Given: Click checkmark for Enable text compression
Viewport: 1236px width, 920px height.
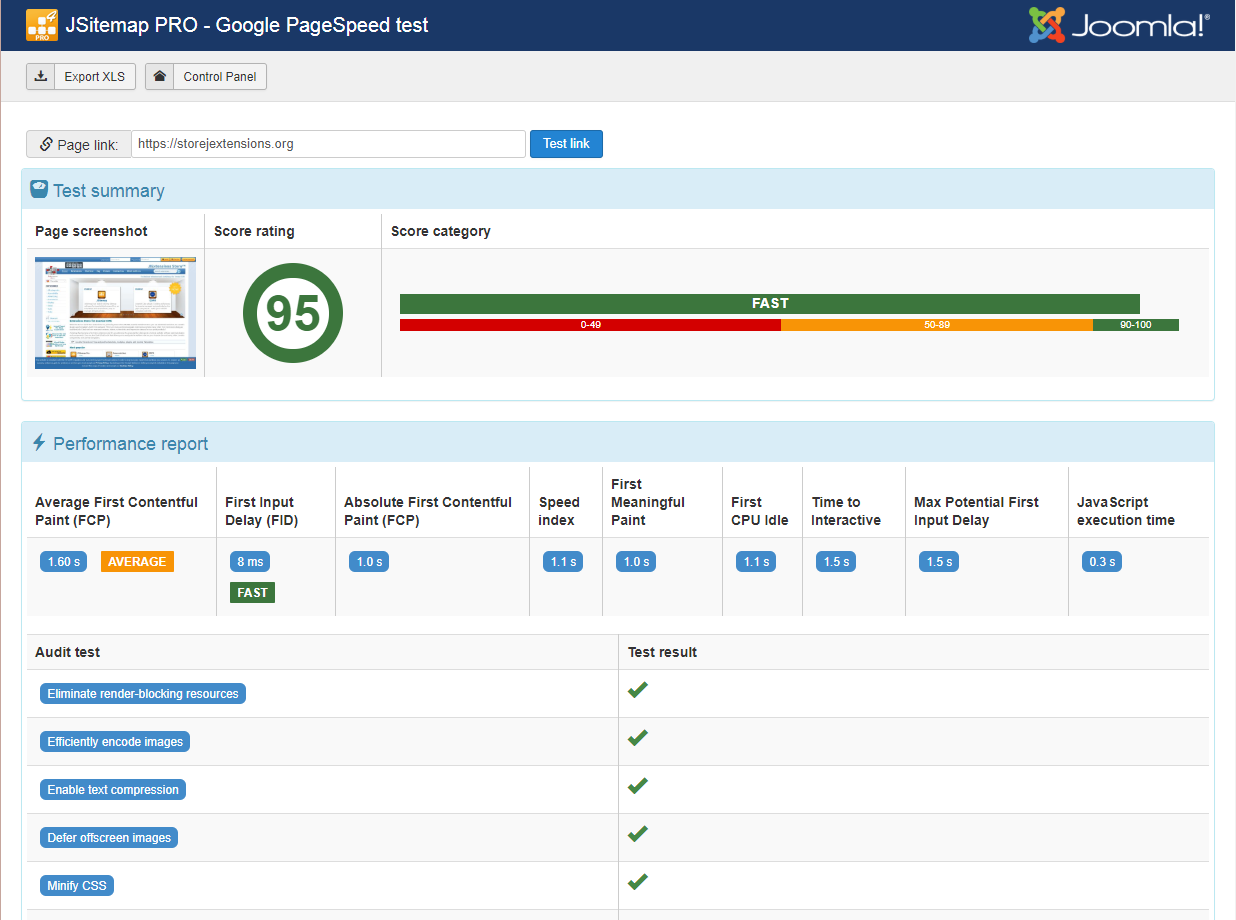Looking at the screenshot, I should click(638, 786).
